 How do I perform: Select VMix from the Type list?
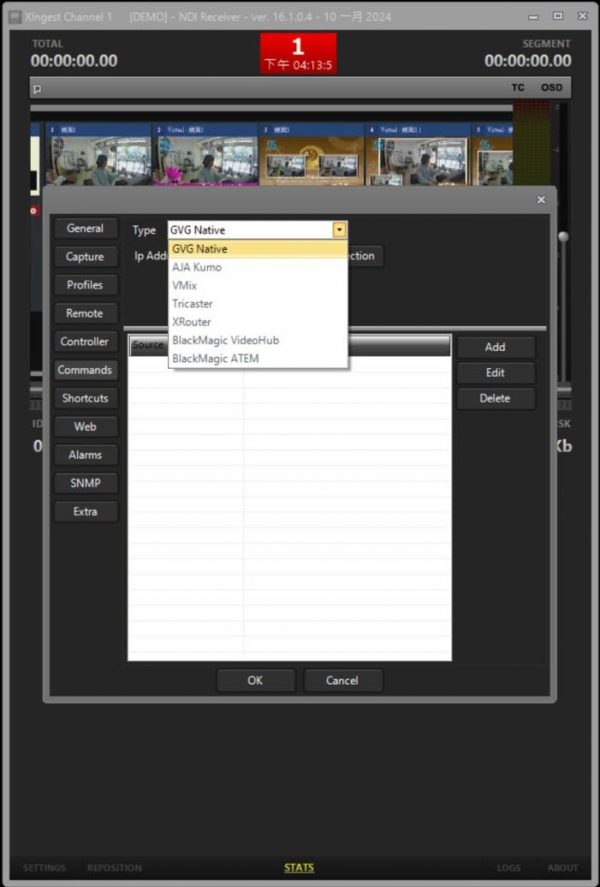tap(258, 285)
